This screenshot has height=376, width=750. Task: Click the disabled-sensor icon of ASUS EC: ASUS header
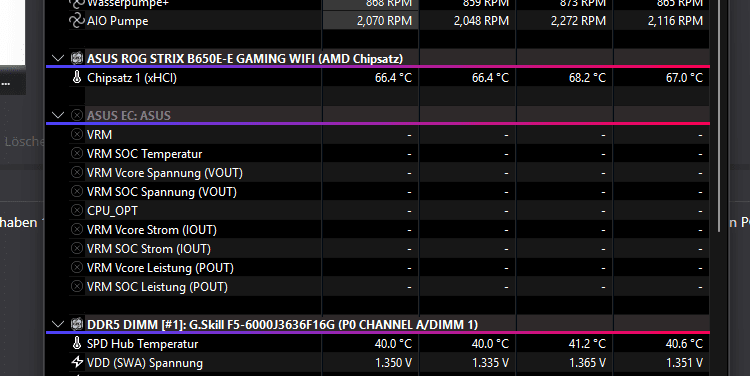coord(77,115)
